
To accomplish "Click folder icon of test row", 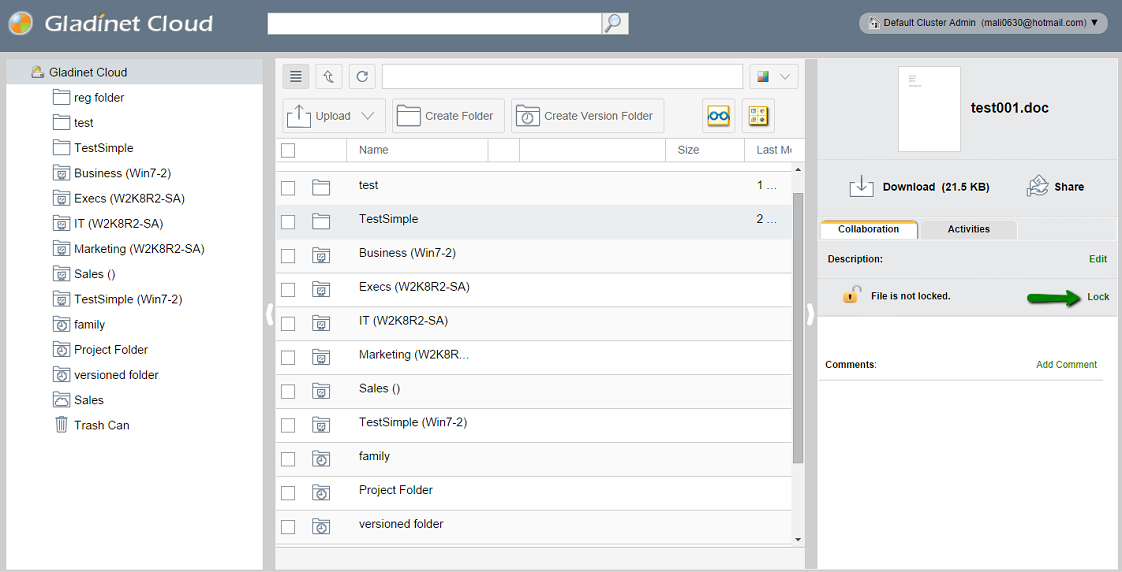I will [x=321, y=188].
